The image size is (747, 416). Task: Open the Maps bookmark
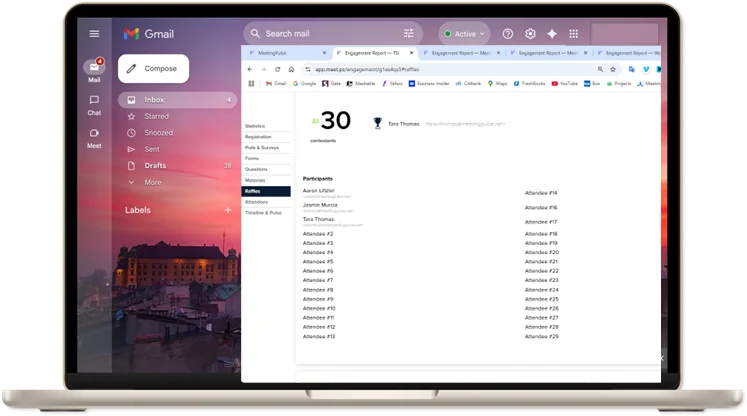(497, 83)
